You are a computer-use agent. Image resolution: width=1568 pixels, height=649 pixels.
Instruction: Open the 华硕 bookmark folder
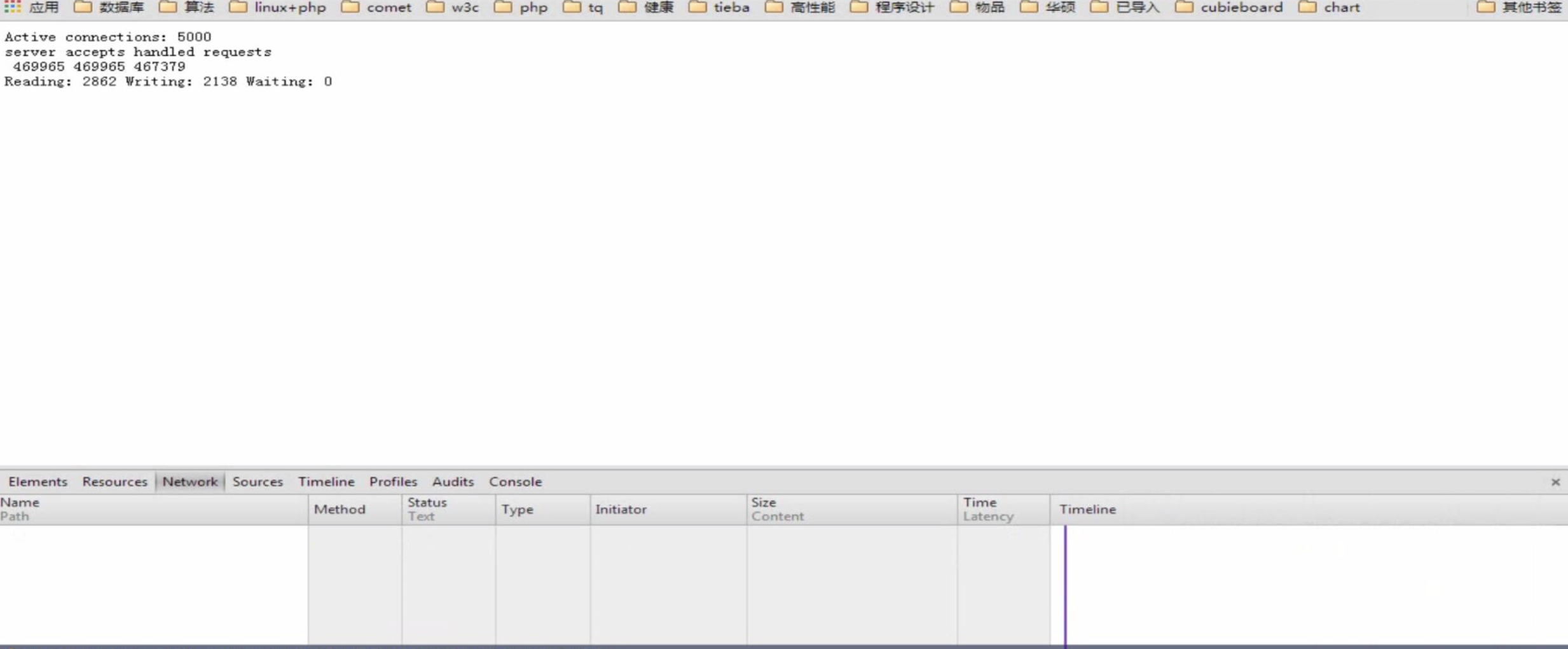[x=1048, y=7]
